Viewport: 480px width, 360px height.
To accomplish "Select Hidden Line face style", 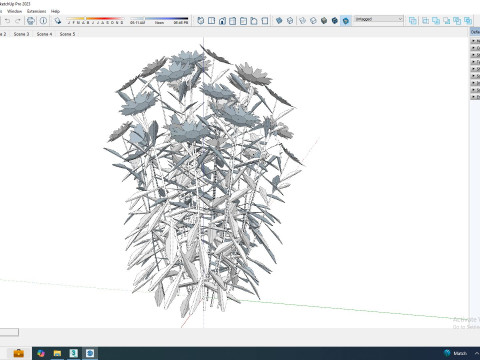I will 313,21.
